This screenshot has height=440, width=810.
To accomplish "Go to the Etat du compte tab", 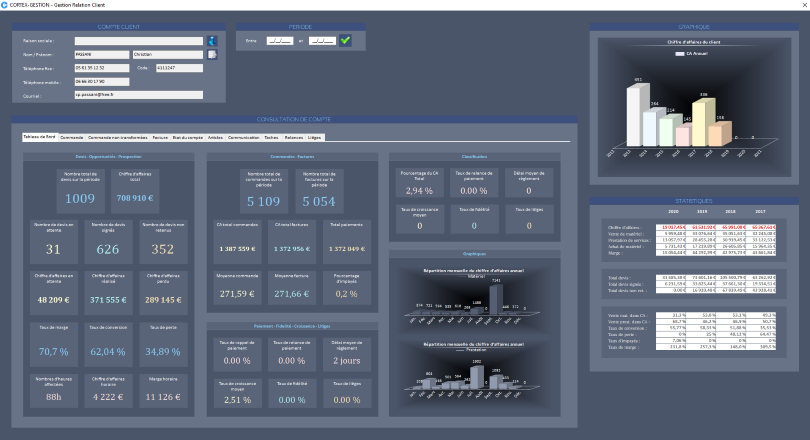I will [188, 137].
